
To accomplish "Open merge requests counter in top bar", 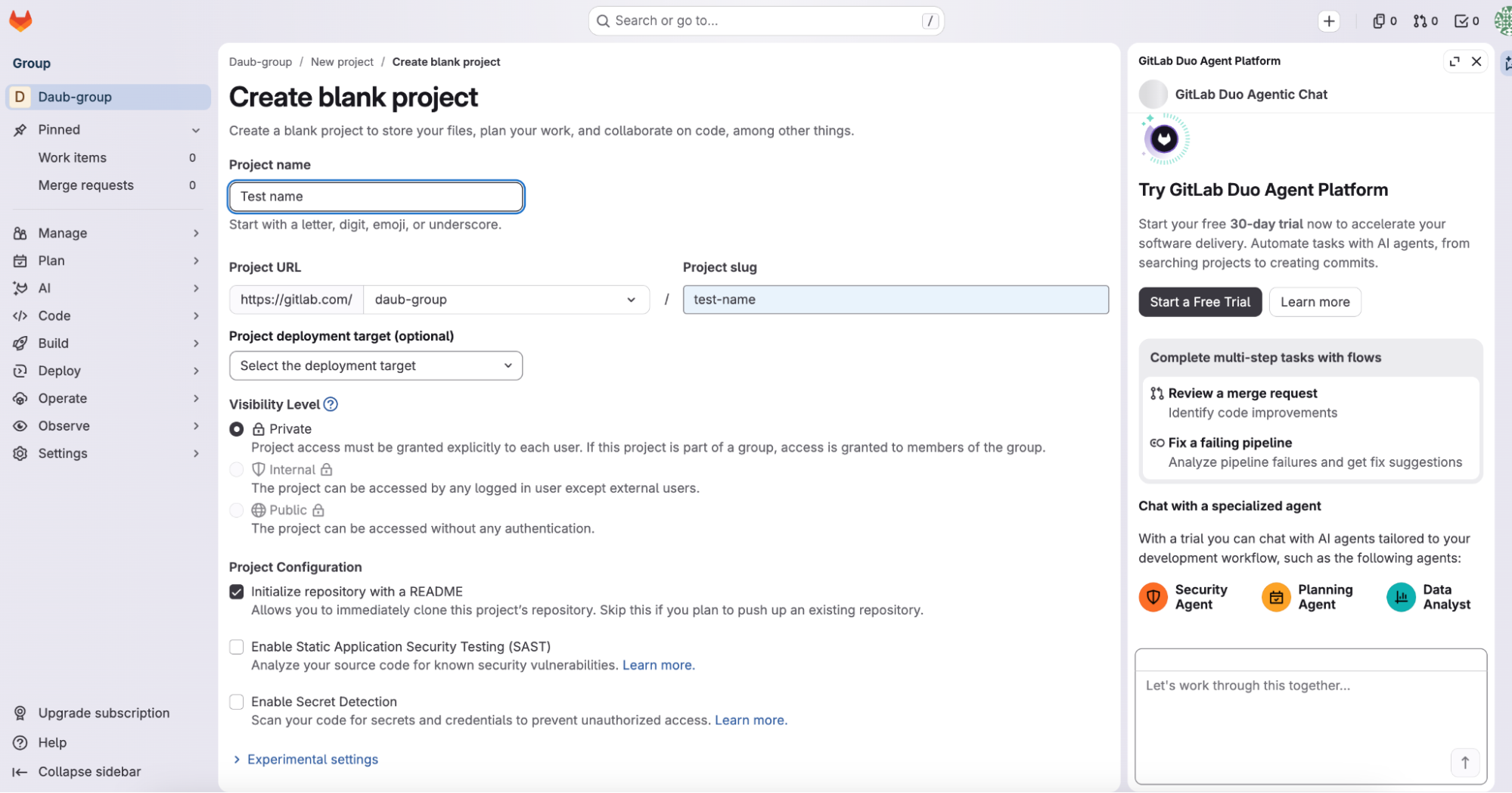I will 1425,21.
